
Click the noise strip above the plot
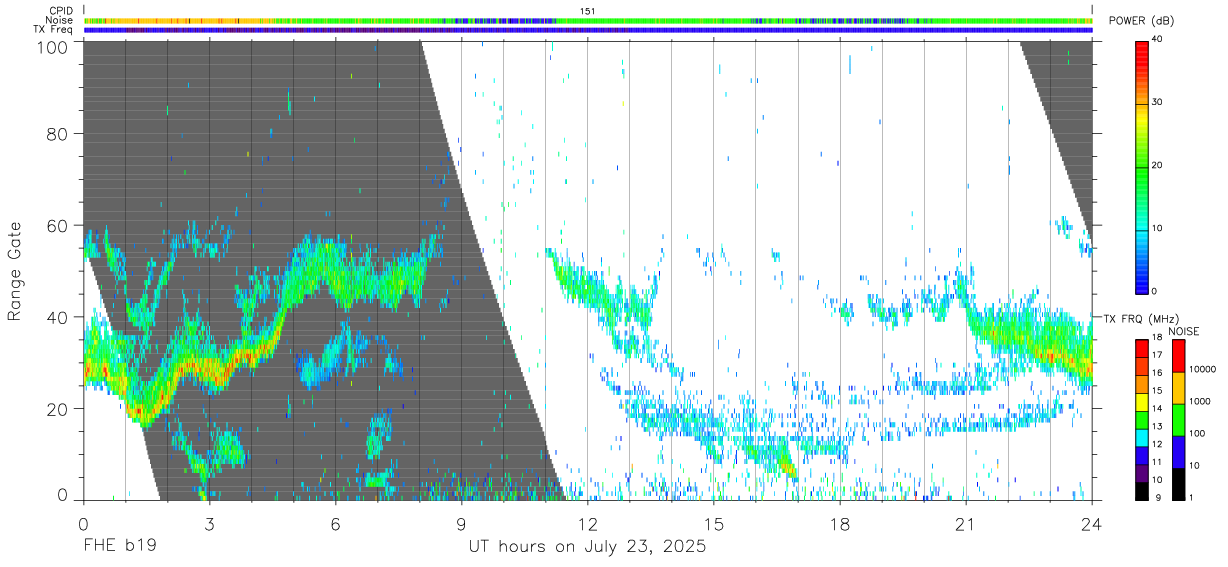tap(587, 20)
